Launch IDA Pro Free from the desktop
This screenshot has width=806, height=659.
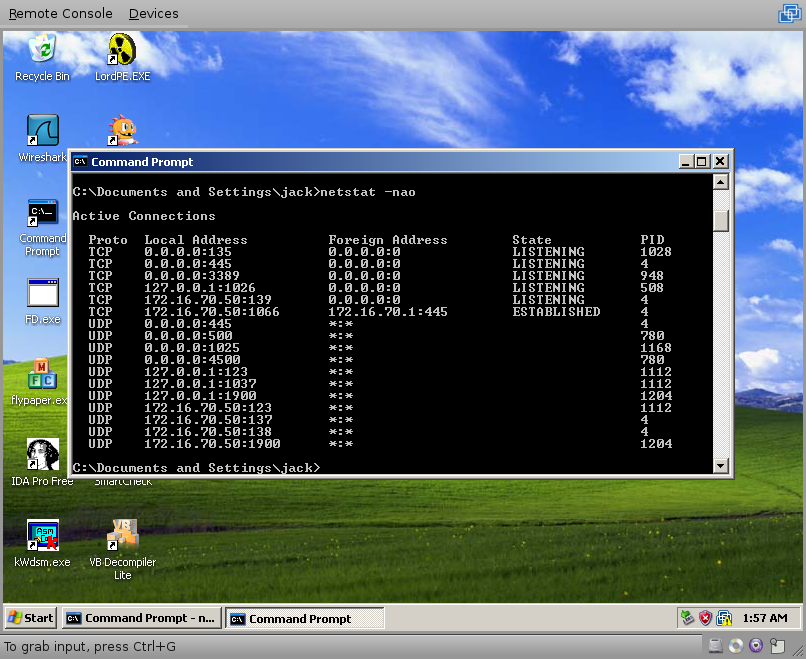[43, 463]
